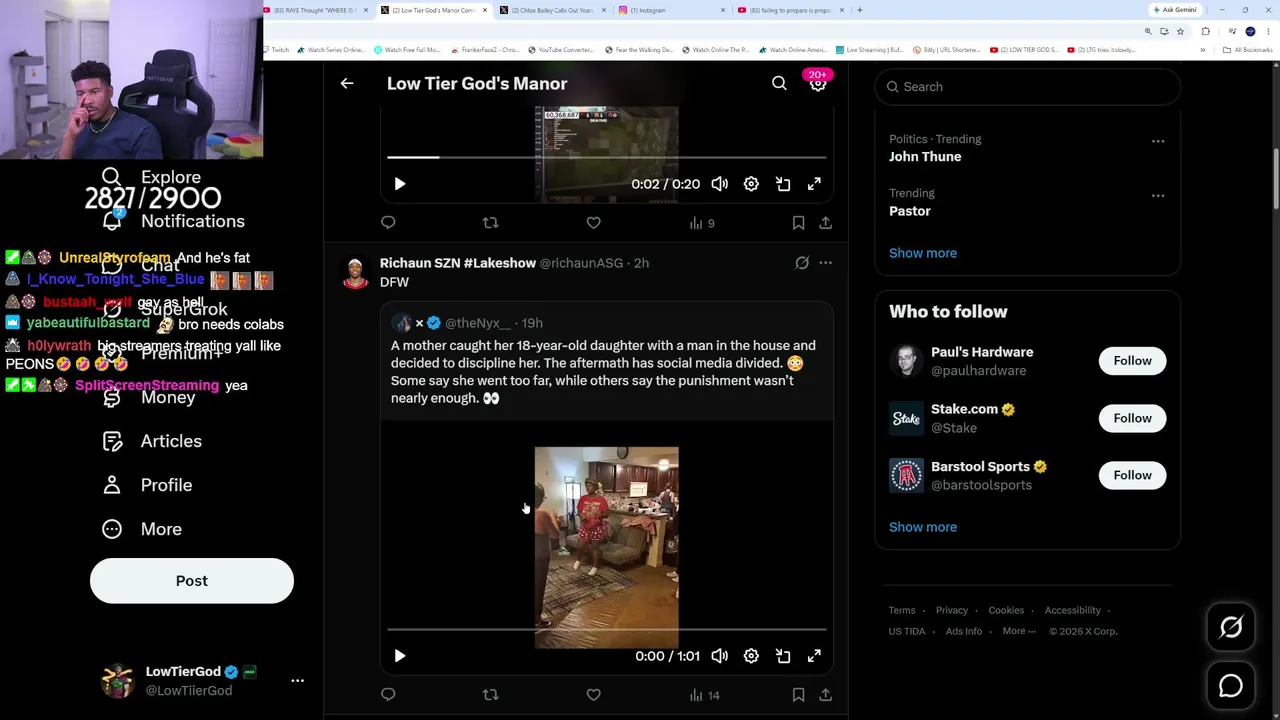Viewport: 1280px width, 720px height.
Task: Open the floating messages chat button
Action: [1231, 686]
